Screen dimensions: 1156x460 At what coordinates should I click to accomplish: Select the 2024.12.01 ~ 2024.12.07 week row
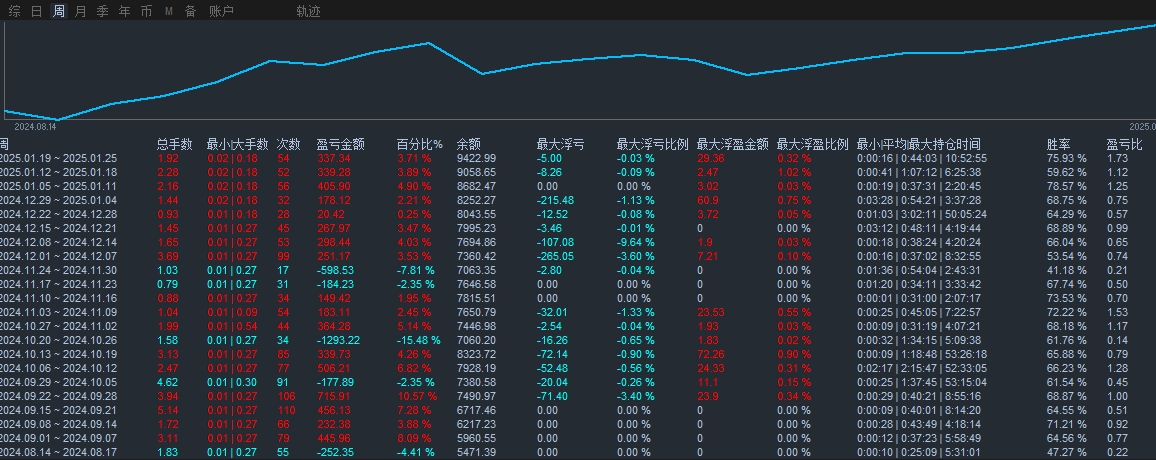click(x=578, y=256)
